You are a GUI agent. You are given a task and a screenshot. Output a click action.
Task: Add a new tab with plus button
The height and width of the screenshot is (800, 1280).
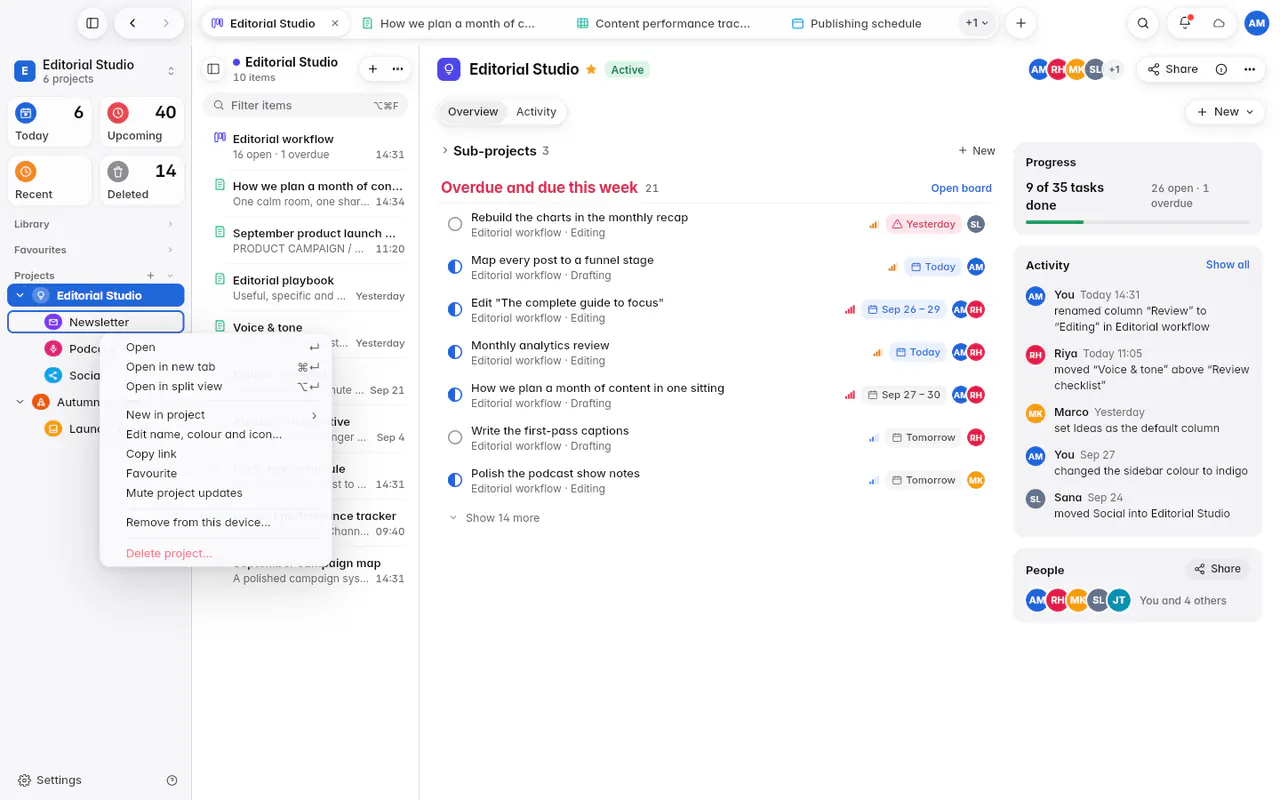[x=1020, y=23]
